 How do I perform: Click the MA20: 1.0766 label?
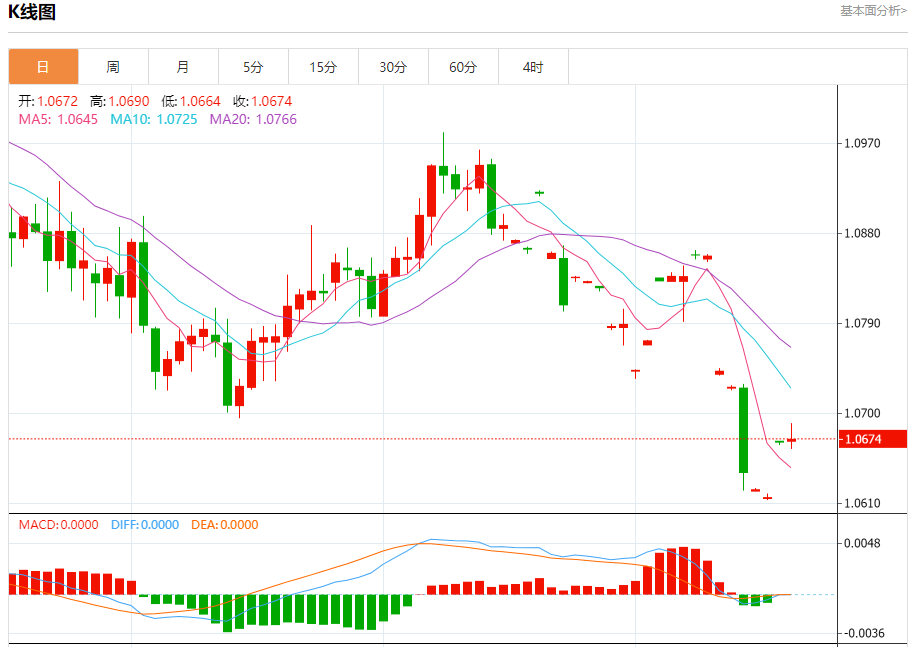tap(253, 119)
